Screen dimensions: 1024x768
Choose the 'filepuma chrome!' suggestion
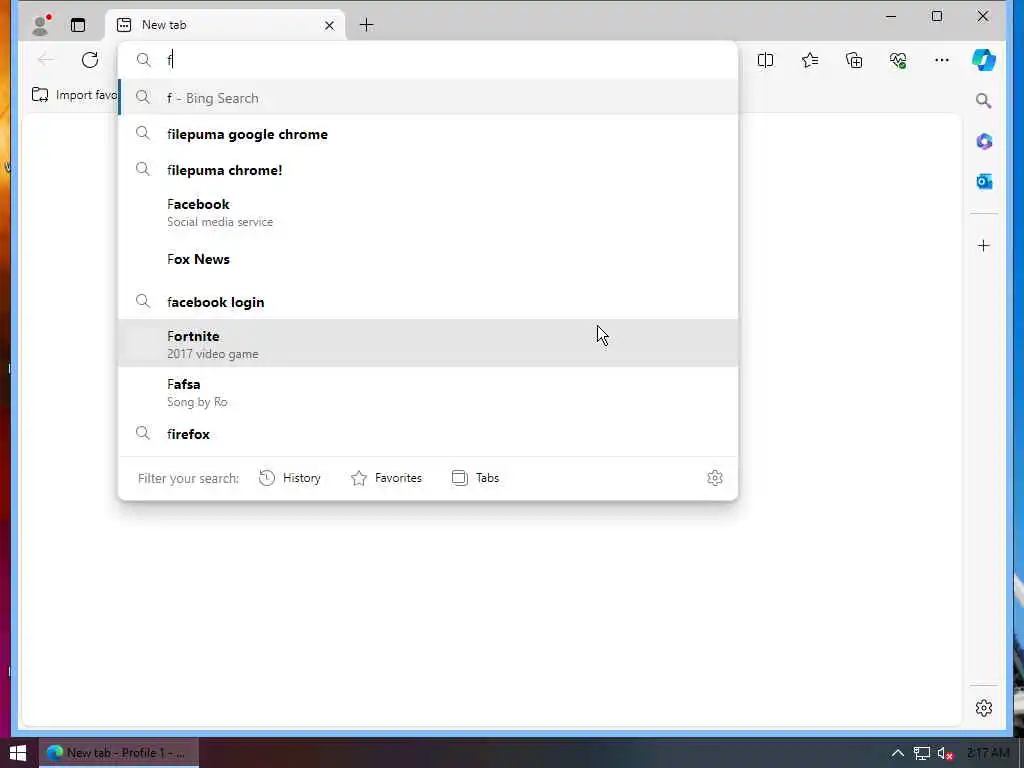[428, 170]
